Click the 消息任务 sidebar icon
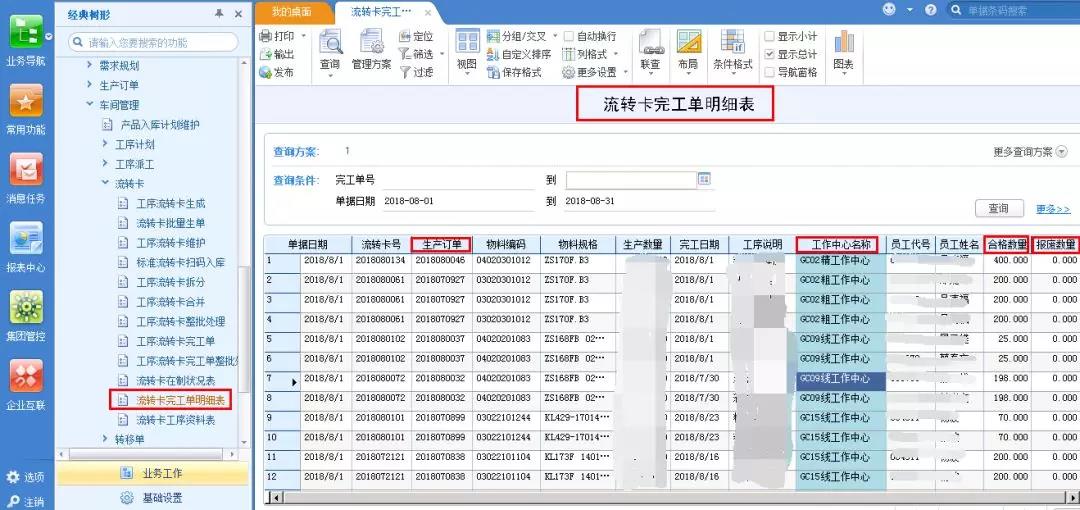The width and height of the screenshot is (1080, 510). tap(25, 178)
